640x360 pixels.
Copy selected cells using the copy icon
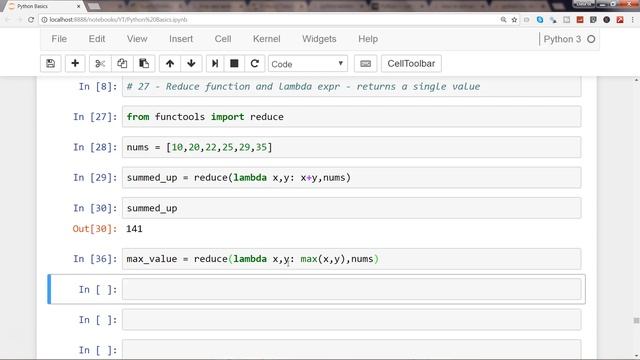pos(122,64)
